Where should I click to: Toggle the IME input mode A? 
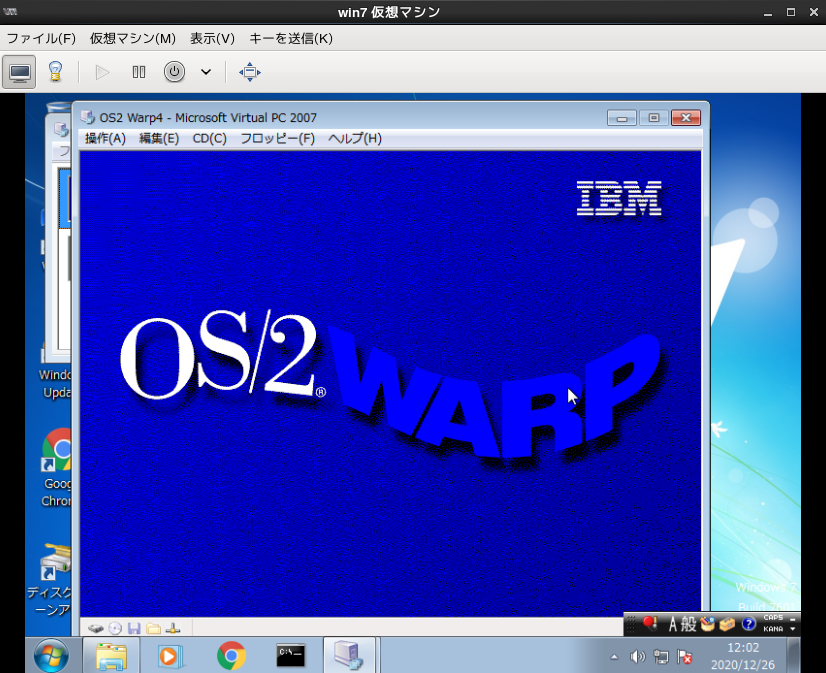coord(672,625)
